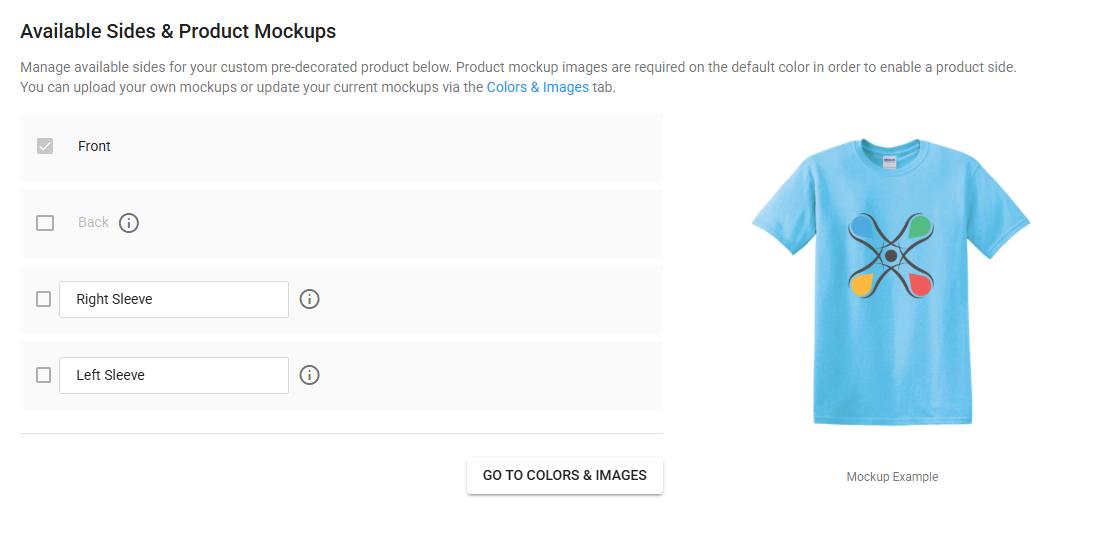Enable the Back side checkbox

click(45, 223)
